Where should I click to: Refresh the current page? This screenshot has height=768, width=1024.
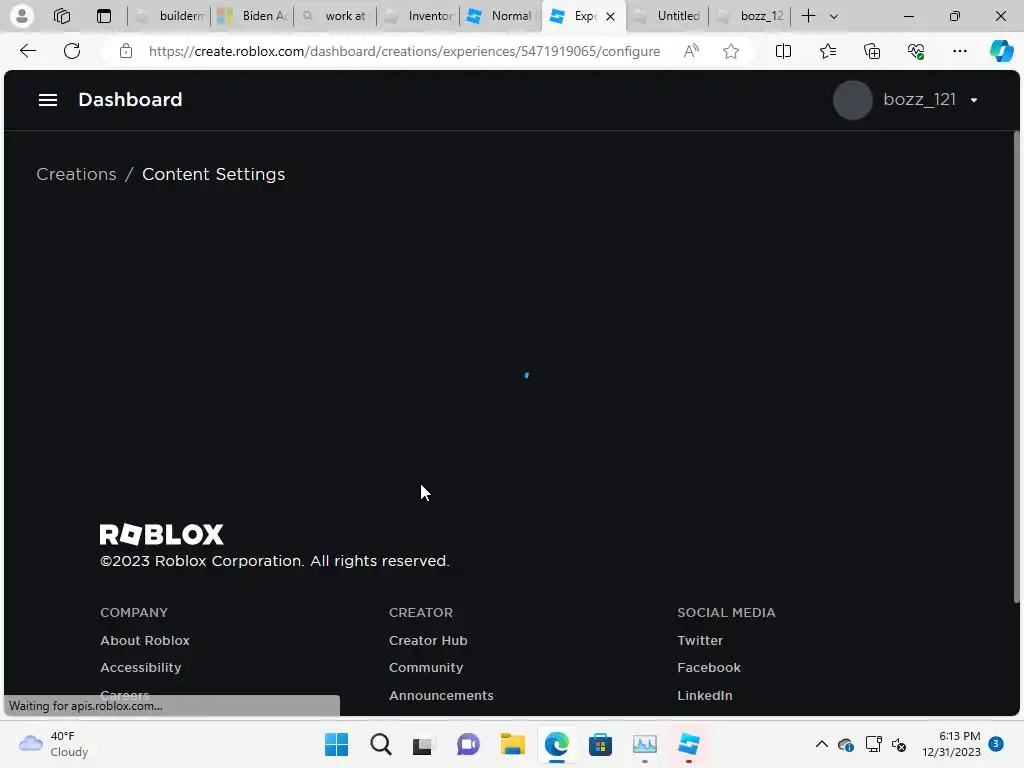click(x=72, y=51)
